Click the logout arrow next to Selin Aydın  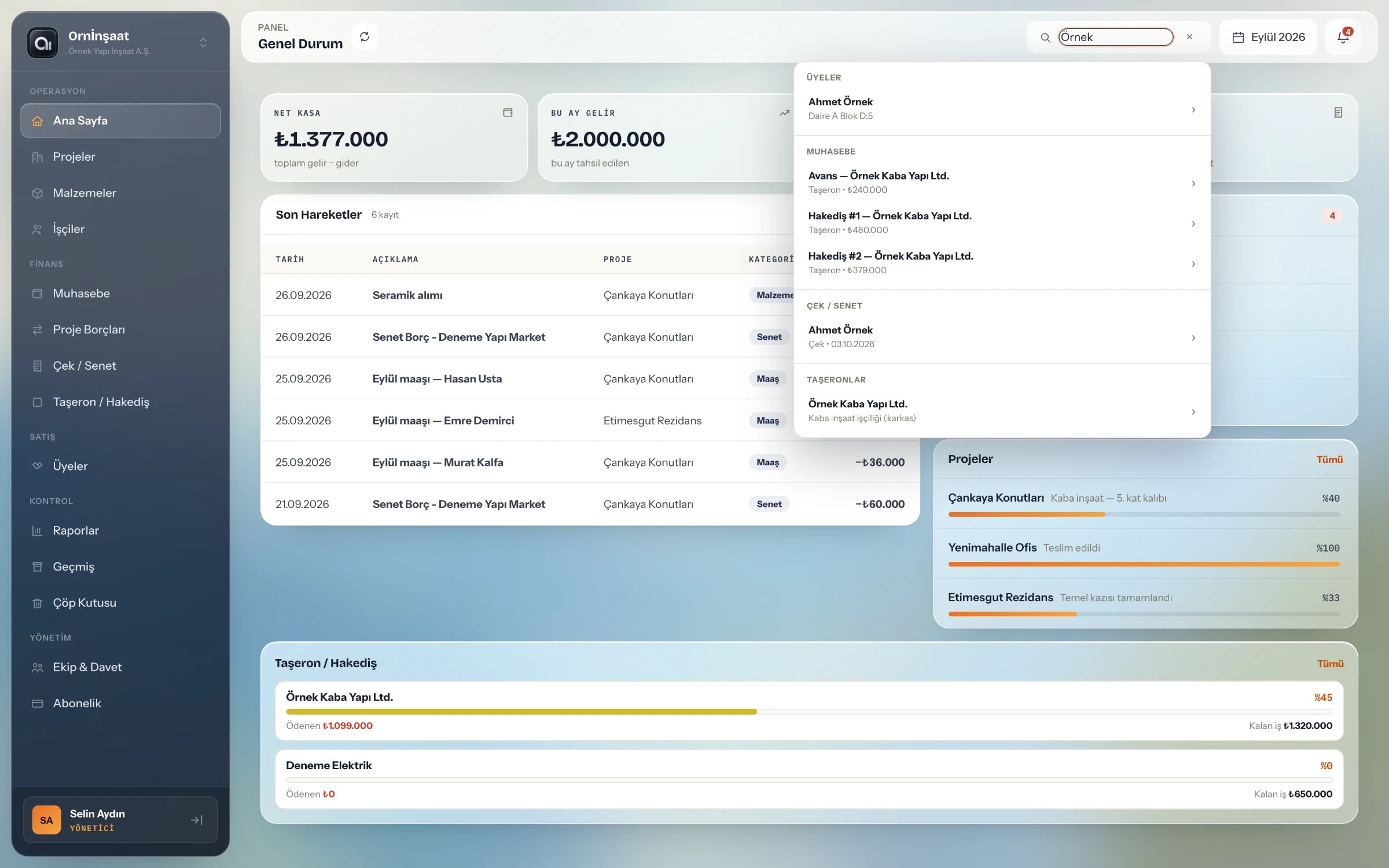point(197,820)
